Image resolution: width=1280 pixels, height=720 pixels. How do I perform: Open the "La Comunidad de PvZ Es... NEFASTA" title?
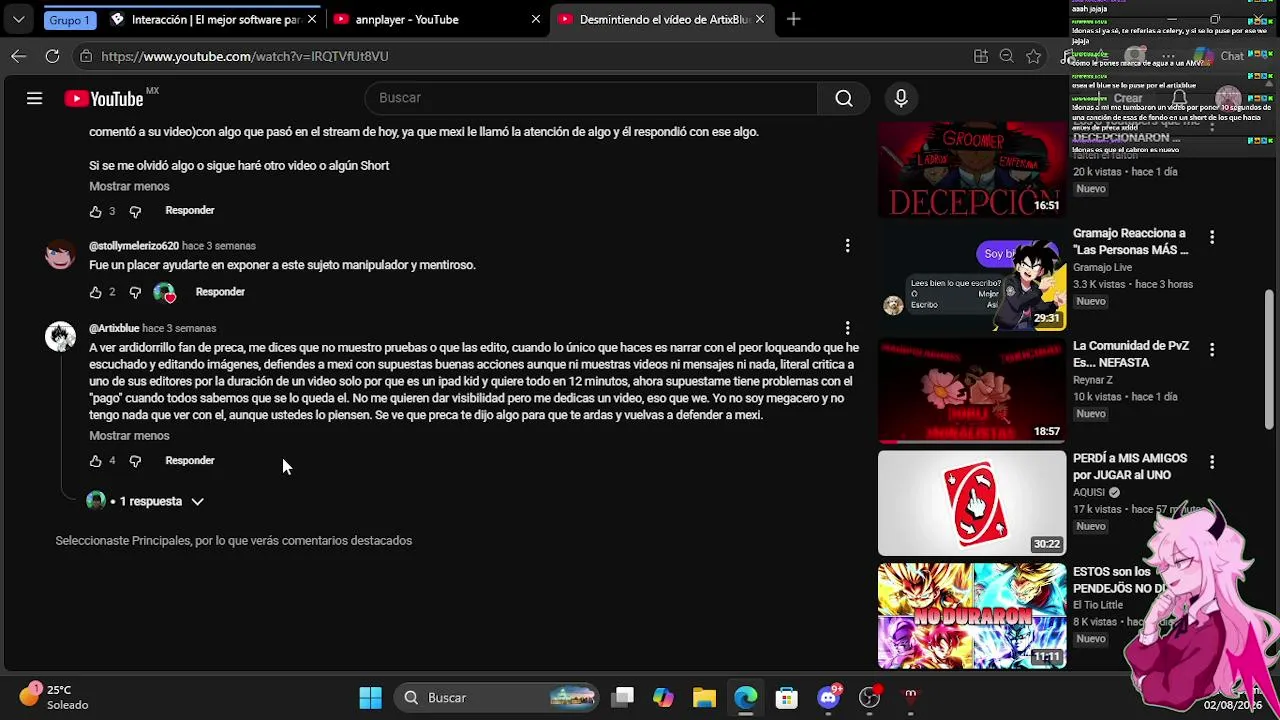point(1131,354)
